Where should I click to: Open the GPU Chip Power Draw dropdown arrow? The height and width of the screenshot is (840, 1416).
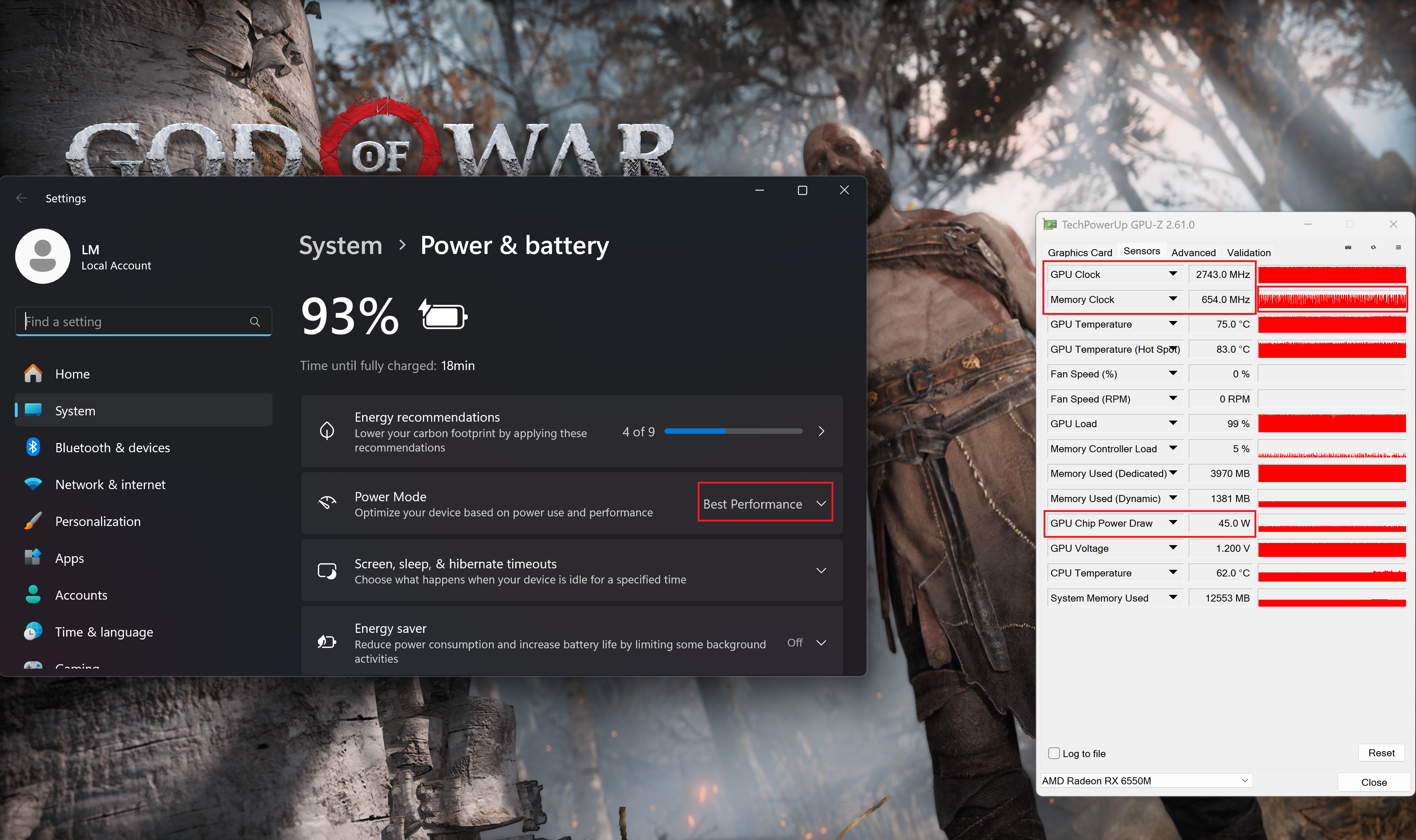(x=1173, y=523)
